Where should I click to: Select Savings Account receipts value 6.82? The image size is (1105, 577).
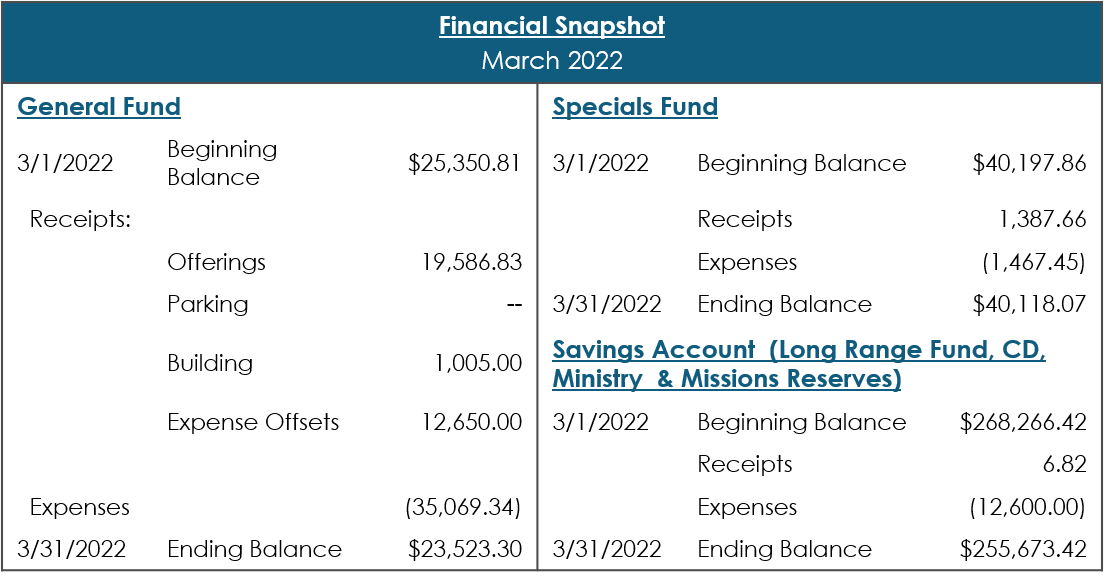tap(1068, 464)
